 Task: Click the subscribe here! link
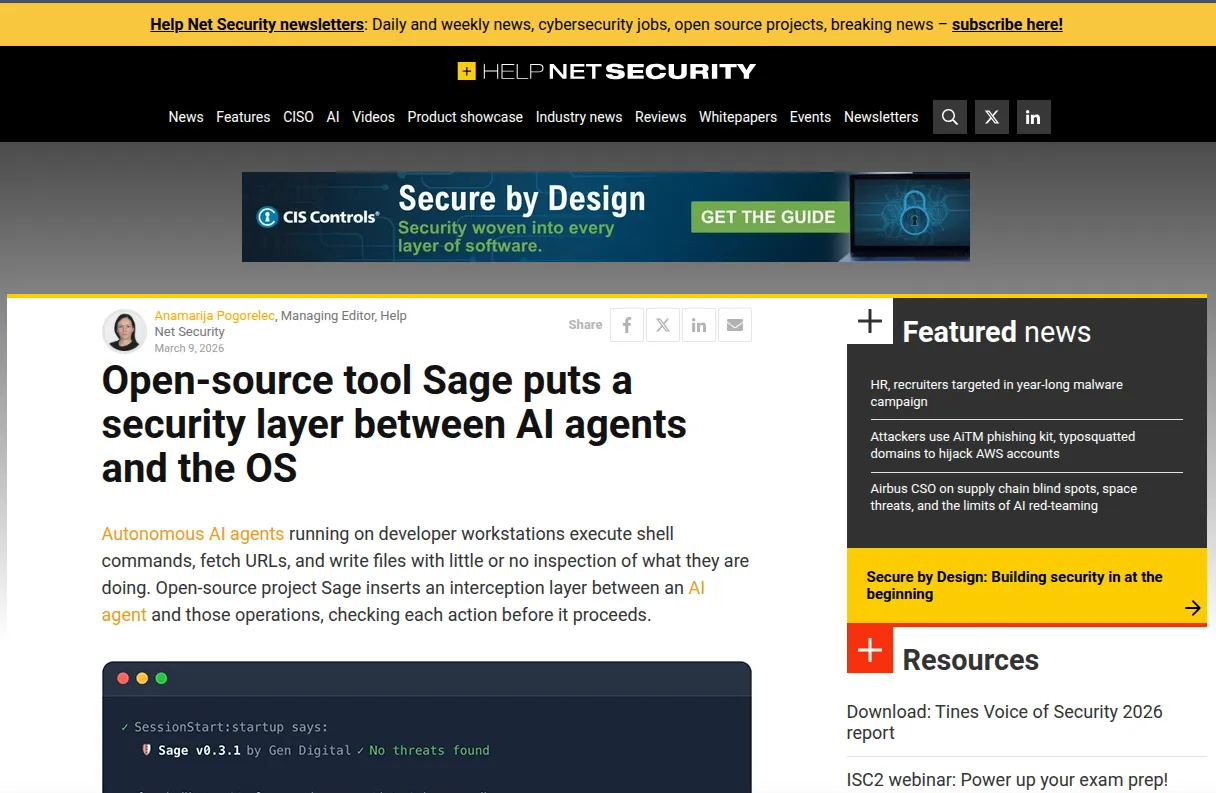pyautogui.click(x=1007, y=24)
